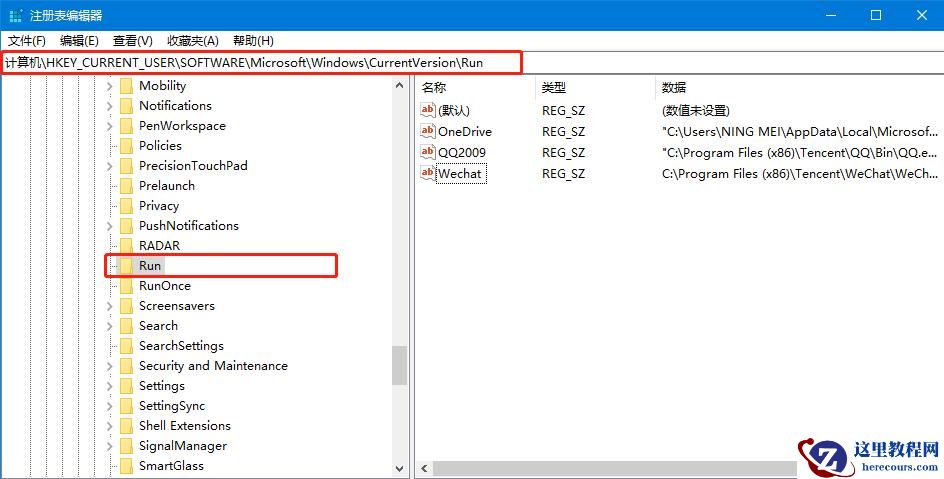Screen dimensions: 944x479
Task: Expand the Security and Maintenance key
Action: (110, 366)
